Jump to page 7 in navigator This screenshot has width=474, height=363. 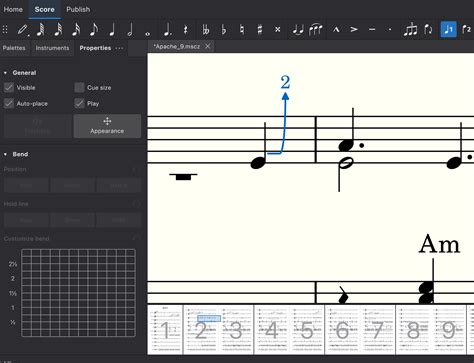pos(378,330)
